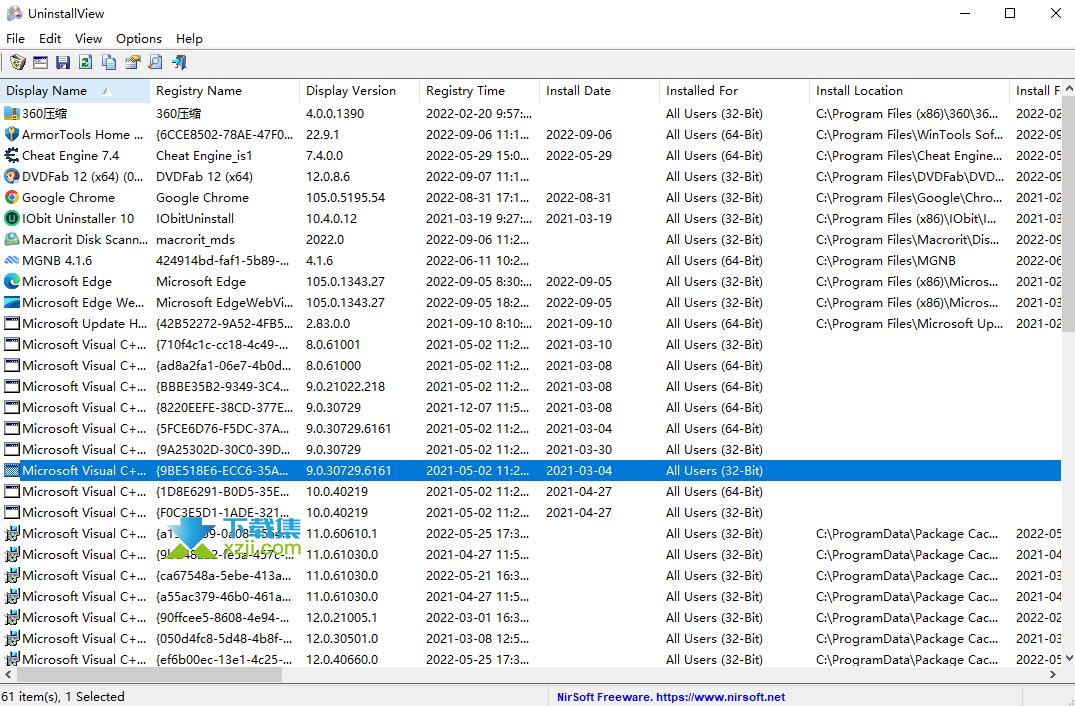1075x706 pixels.
Task: Click the Google Chrome icon in the list
Action: pyautogui.click(x=12, y=197)
